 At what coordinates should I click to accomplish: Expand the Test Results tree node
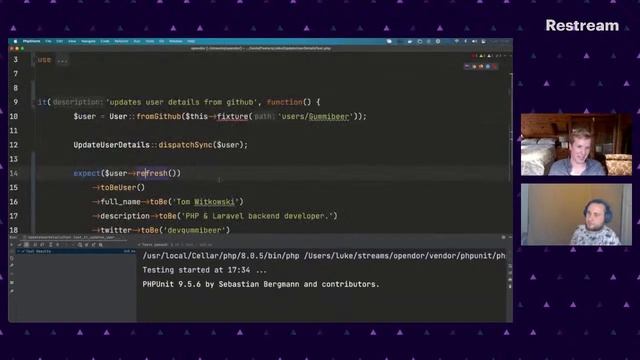(x=19, y=251)
